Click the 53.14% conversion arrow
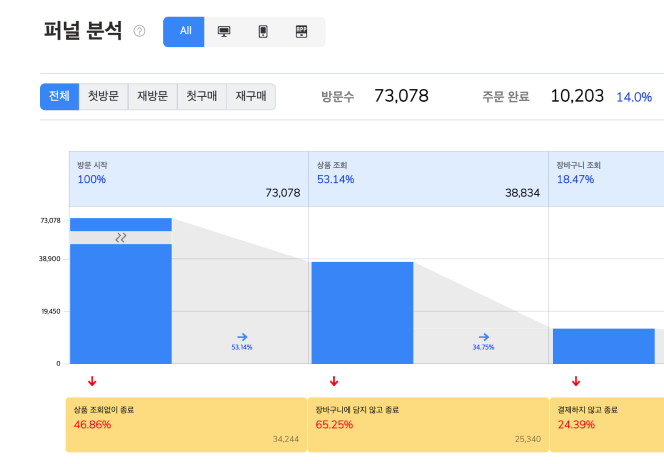This screenshot has width=664, height=464. click(241, 338)
